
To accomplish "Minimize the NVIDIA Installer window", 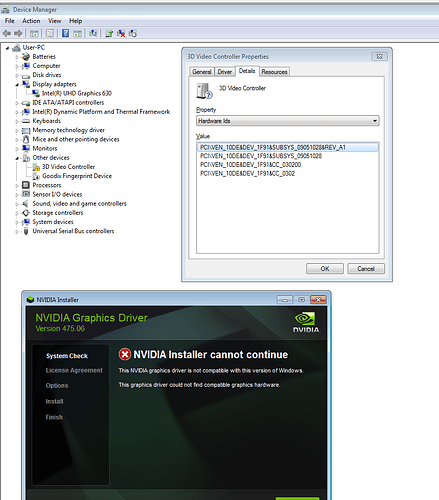I will click(285, 300).
